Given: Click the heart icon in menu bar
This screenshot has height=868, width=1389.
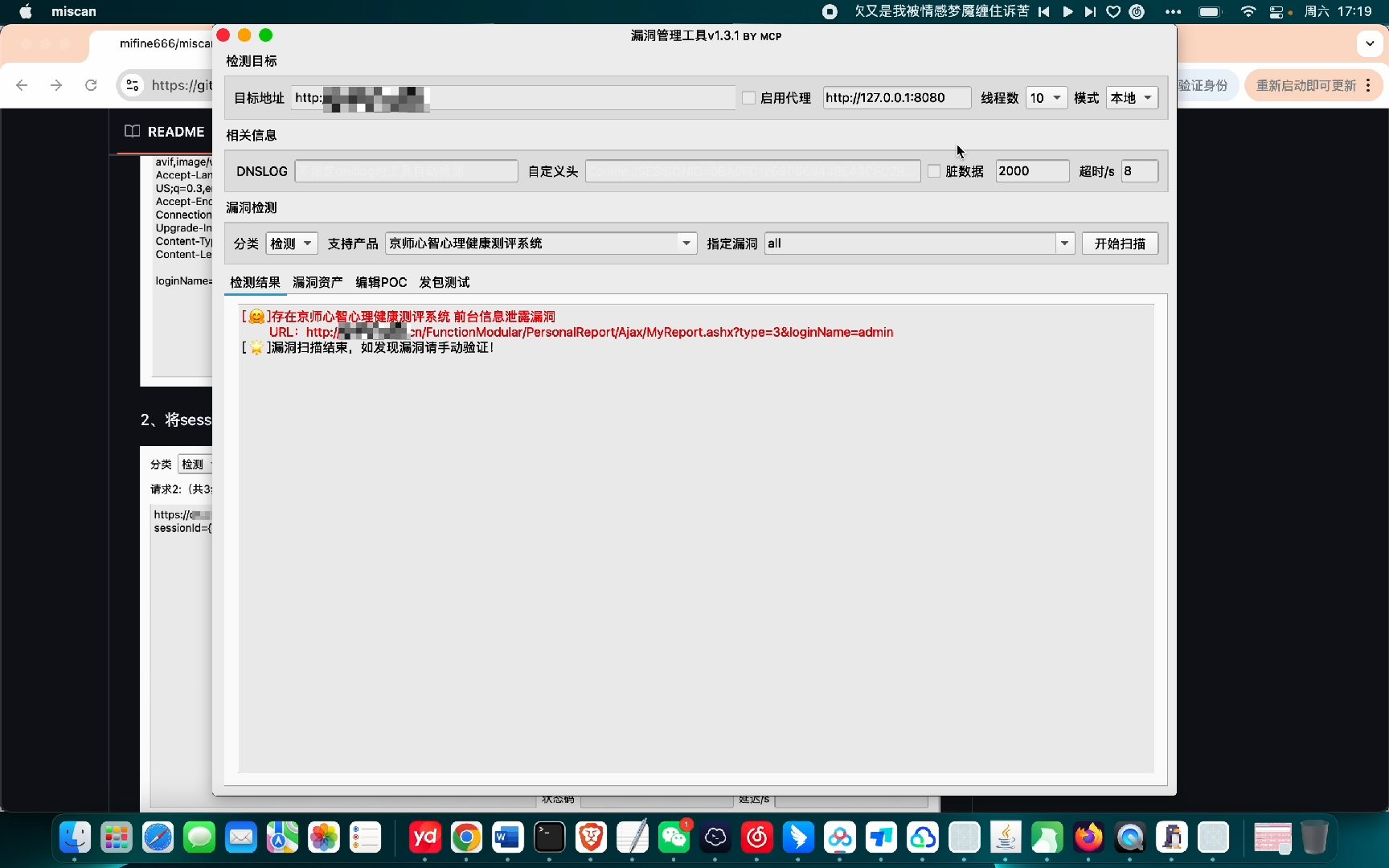Looking at the screenshot, I should (x=1113, y=11).
